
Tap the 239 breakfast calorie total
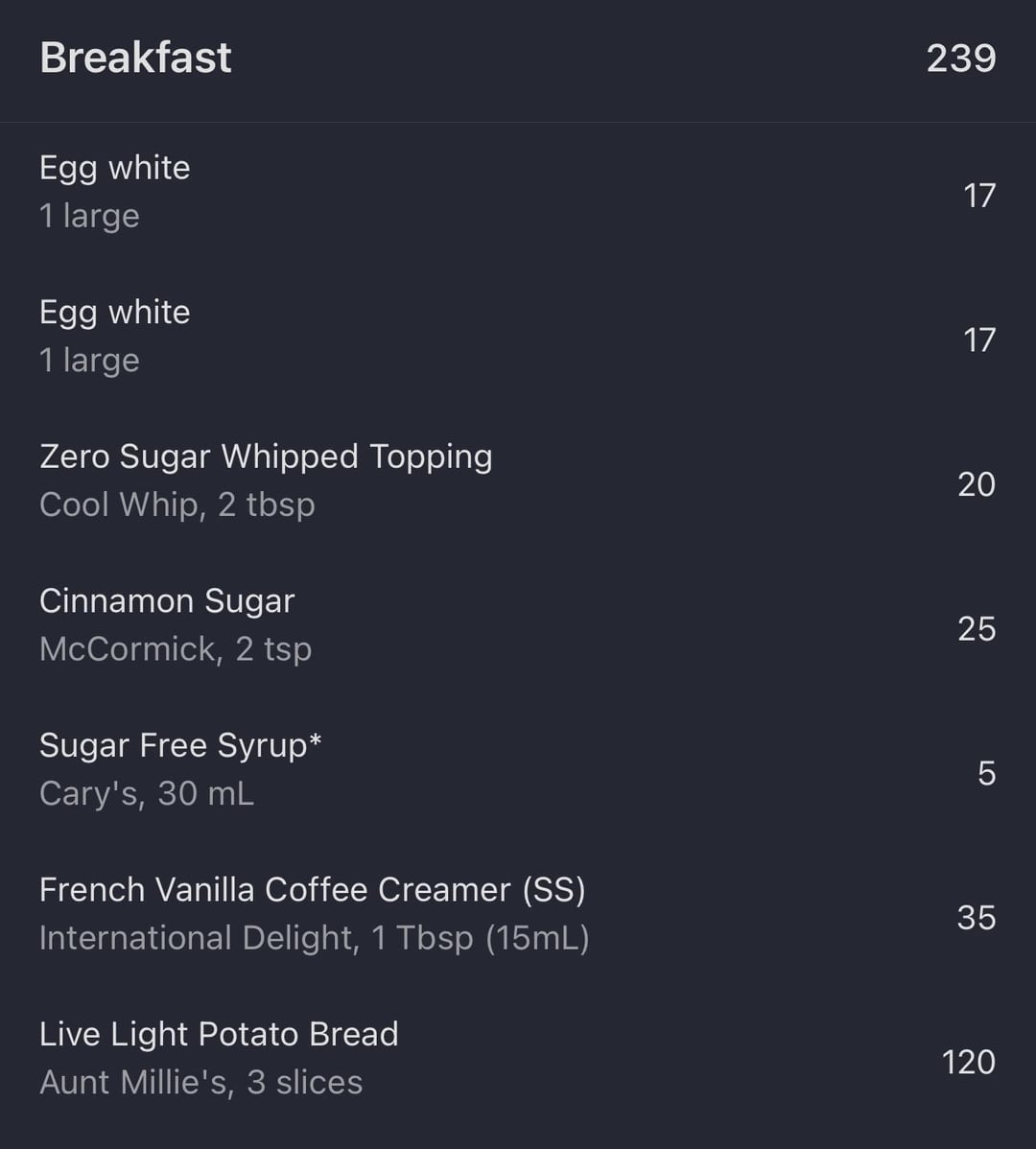pyautogui.click(x=961, y=59)
